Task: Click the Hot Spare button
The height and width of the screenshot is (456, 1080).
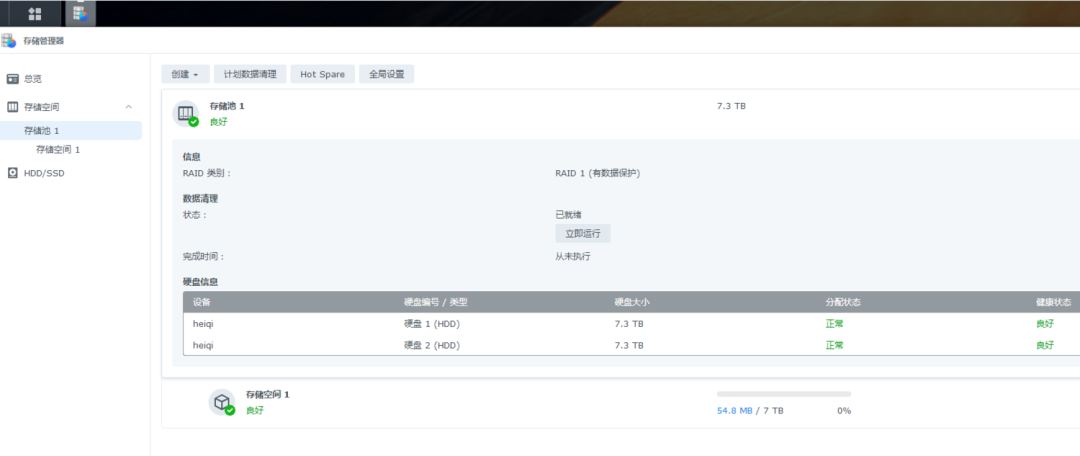Action: point(322,74)
